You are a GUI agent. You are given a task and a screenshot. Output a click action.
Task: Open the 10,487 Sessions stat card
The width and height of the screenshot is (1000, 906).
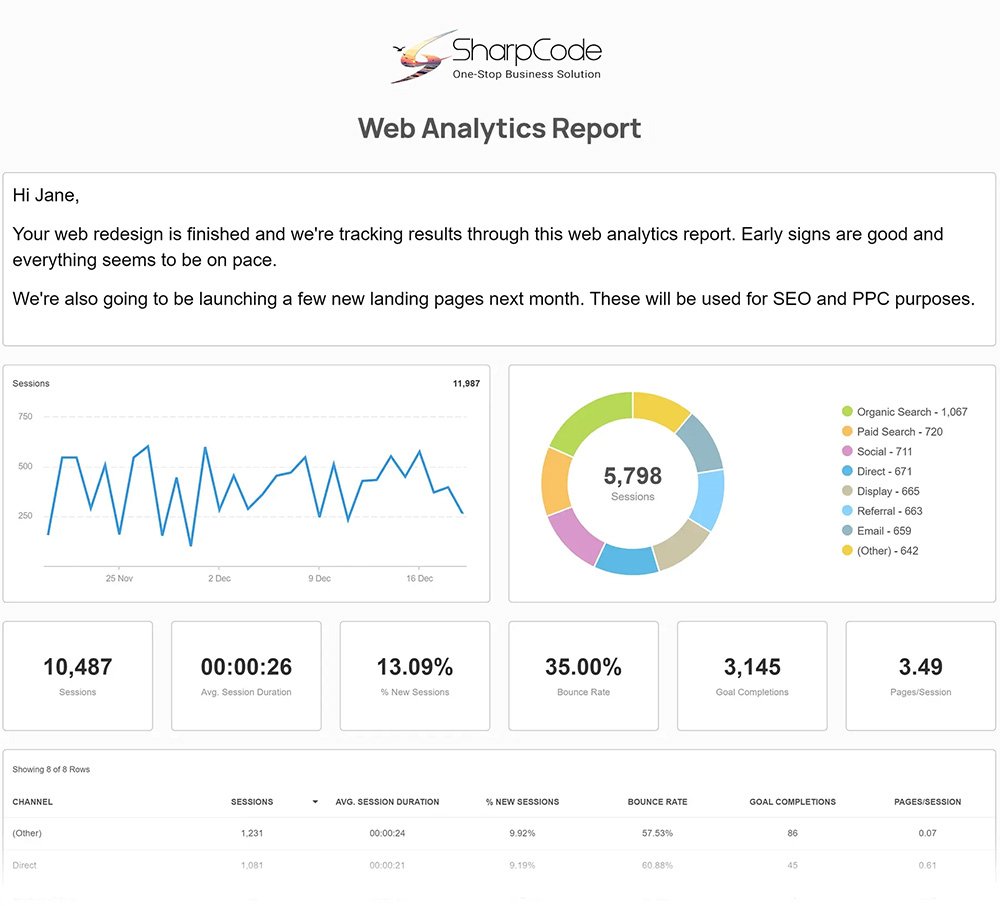pos(78,675)
